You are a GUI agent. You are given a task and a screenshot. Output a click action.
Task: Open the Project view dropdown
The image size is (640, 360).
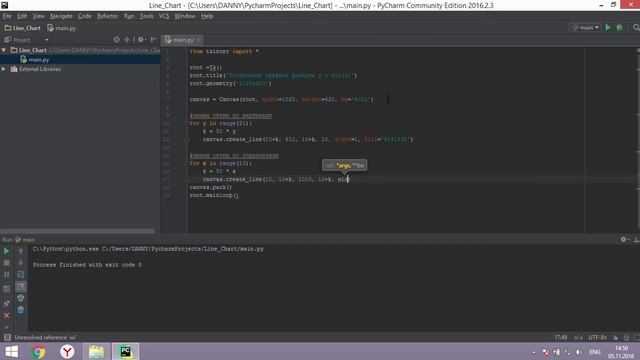coord(47,40)
